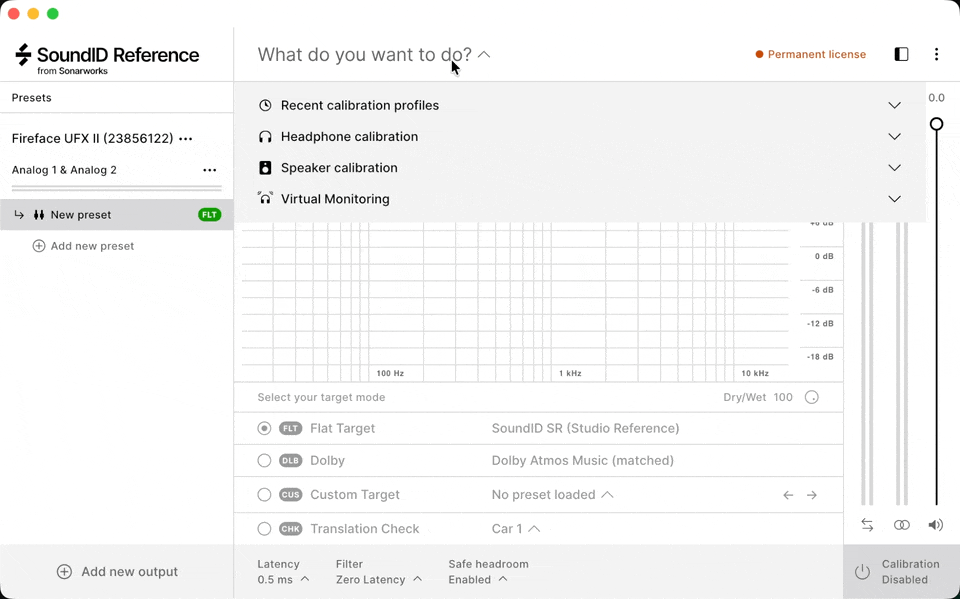This screenshot has height=599, width=960.
Task: Click the ellipsis beside Analog 1 & Analog 2
Action: (210, 170)
